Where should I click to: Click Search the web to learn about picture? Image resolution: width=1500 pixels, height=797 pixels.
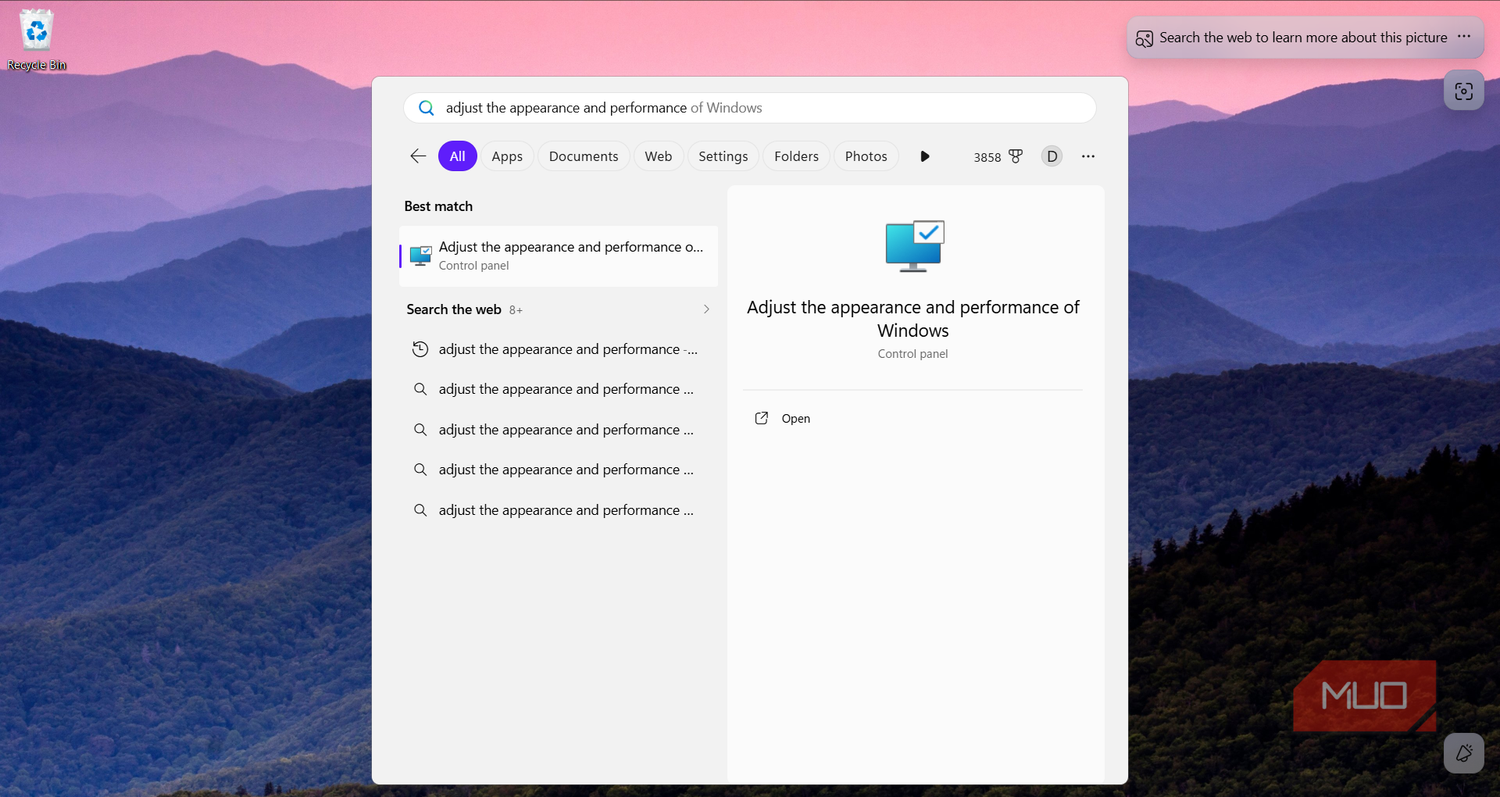pos(1304,38)
